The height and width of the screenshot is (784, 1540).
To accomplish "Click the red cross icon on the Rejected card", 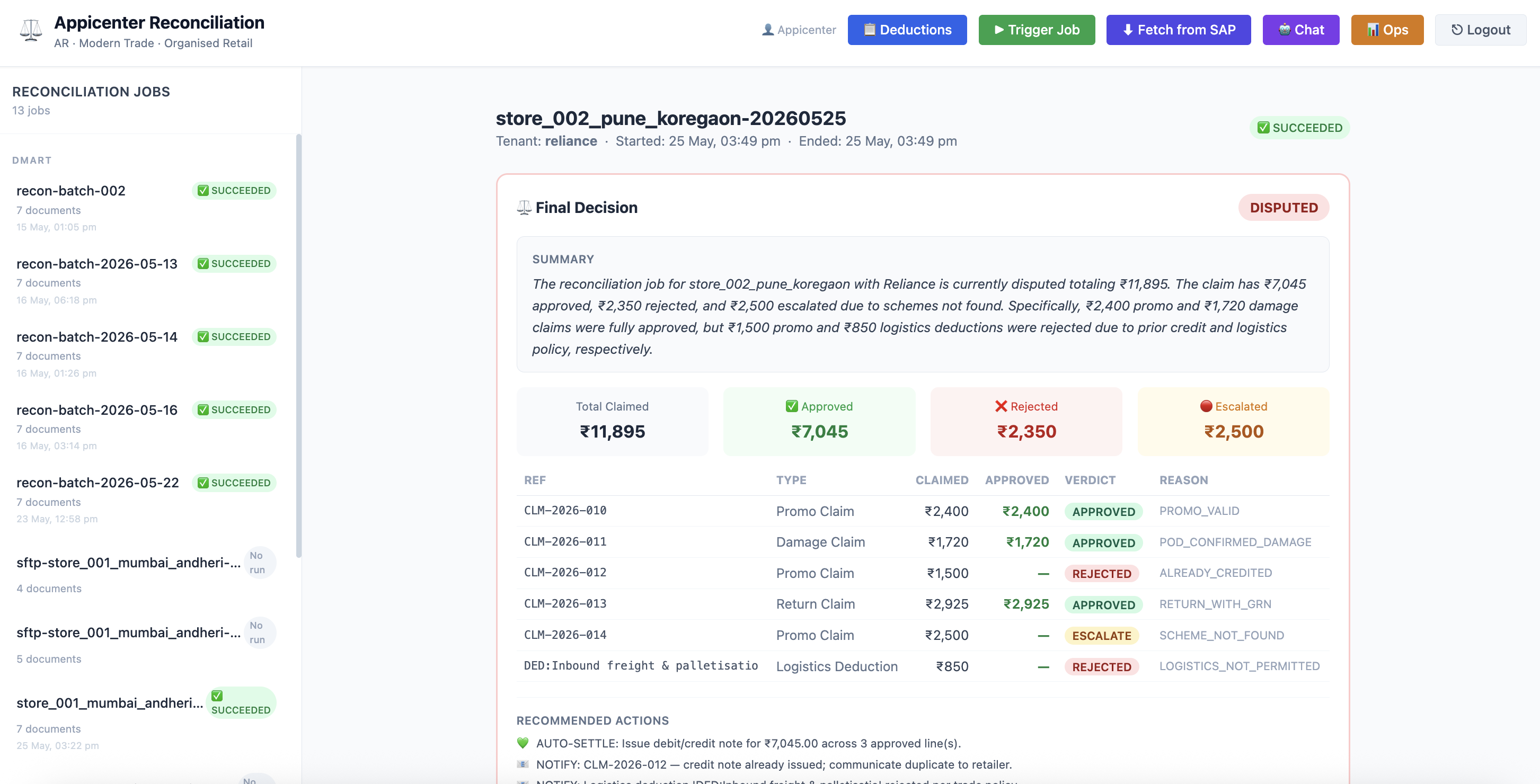I will 1001,406.
